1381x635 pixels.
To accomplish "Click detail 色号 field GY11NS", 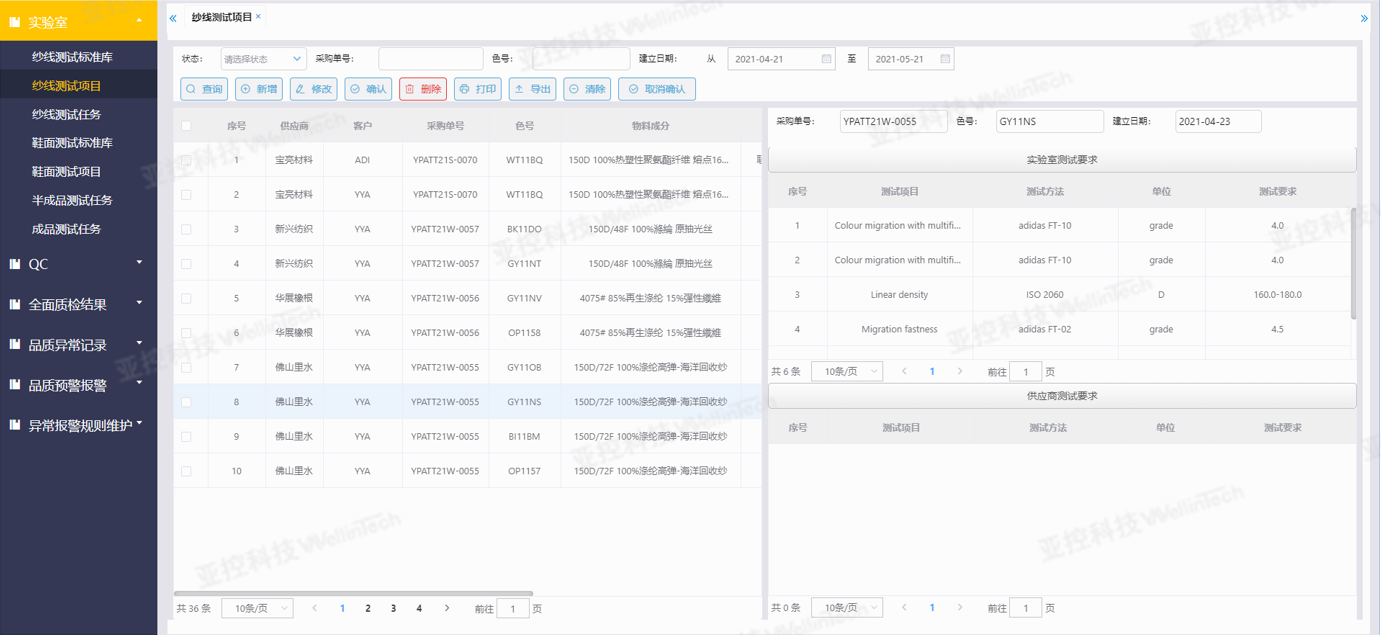I will pos(1050,121).
